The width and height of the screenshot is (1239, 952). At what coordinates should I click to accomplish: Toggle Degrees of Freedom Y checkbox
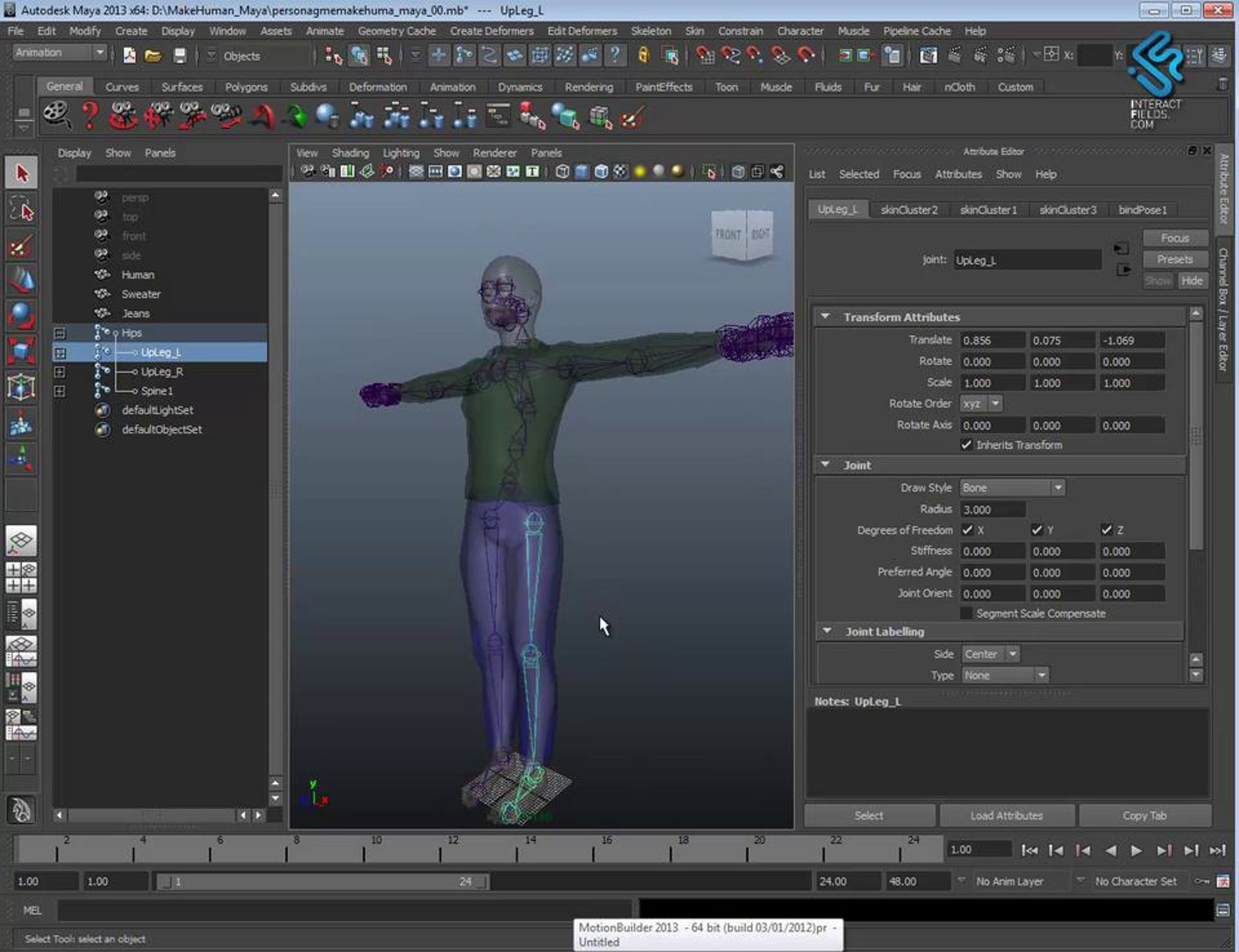[x=1037, y=530]
